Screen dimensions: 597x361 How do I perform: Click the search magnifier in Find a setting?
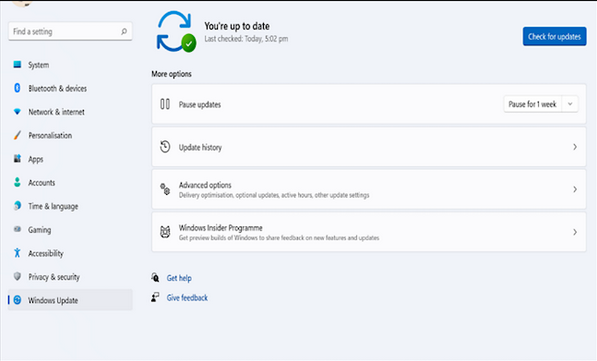point(124,32)
